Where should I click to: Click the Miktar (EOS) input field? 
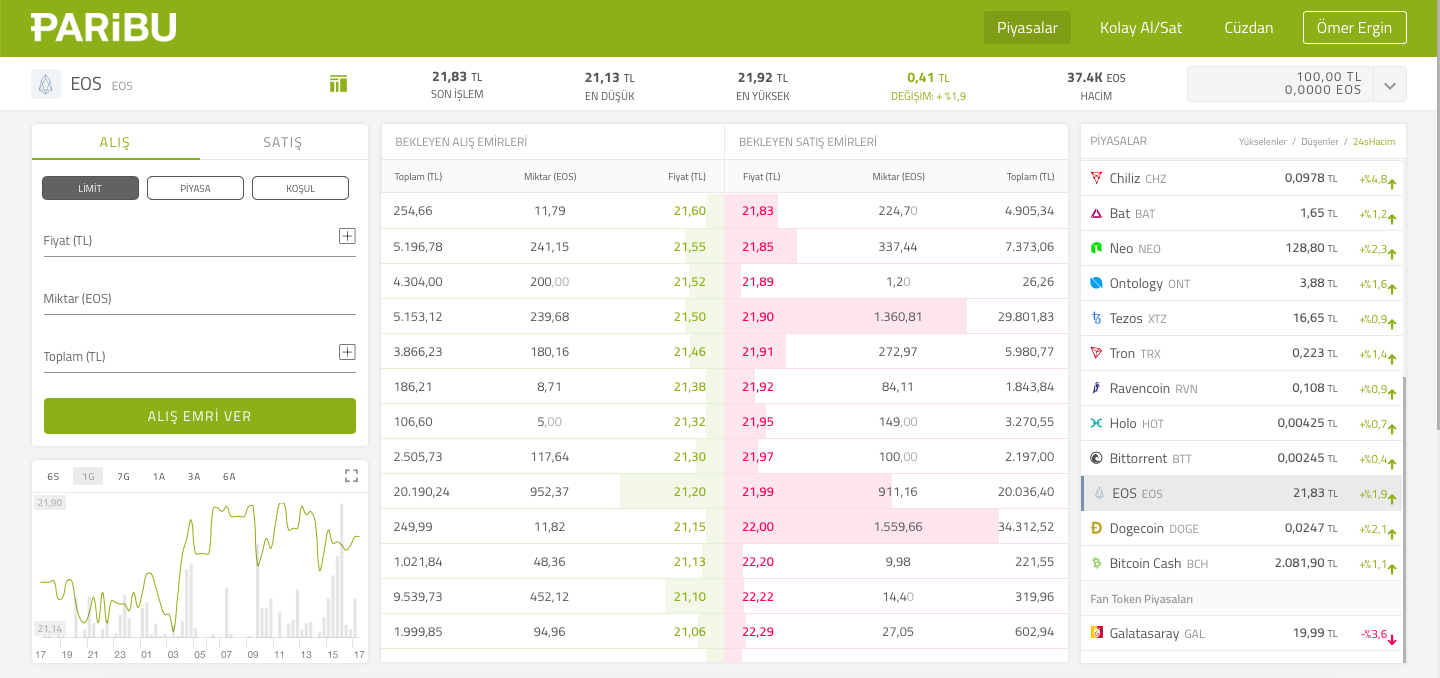click(x=200, y=298)
